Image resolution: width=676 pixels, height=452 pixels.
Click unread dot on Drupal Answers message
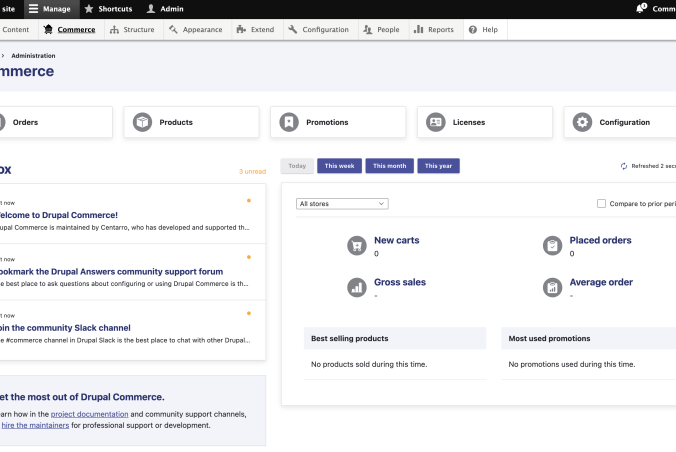[x=249, y=257]
